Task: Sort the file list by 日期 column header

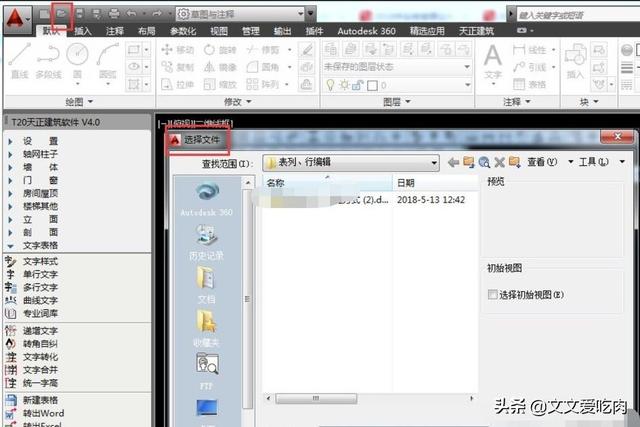Action: [435, 183]
